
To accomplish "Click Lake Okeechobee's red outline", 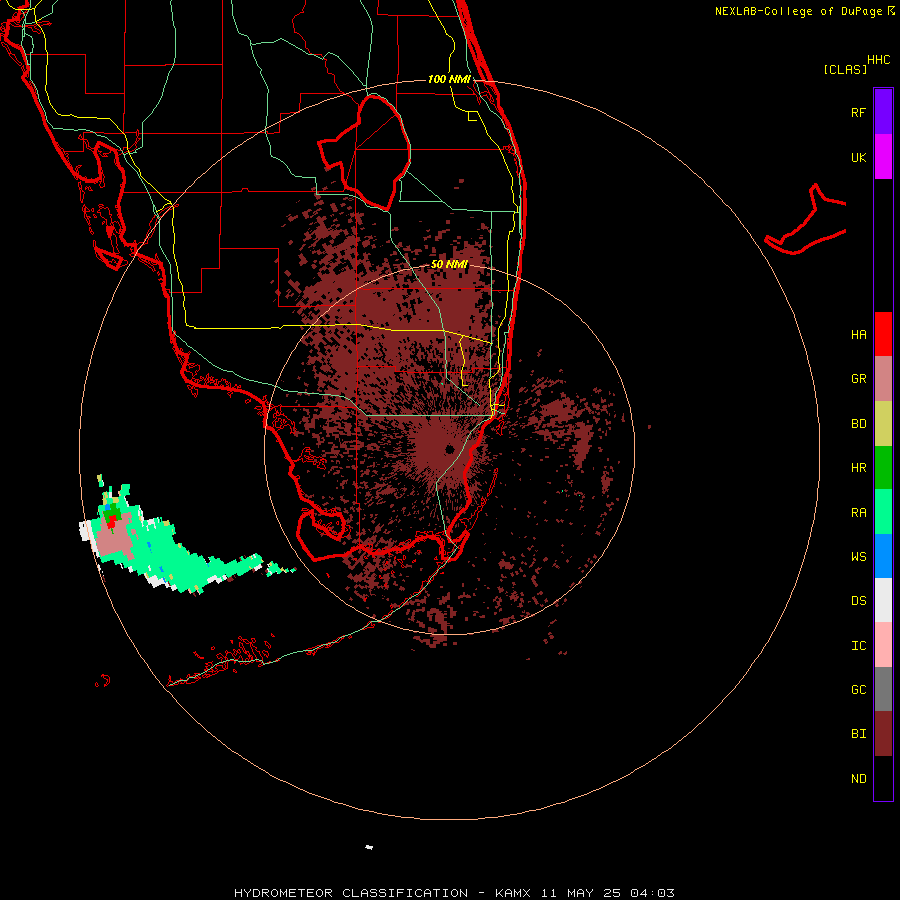I will pyautogui.click(x=364, y=152).
